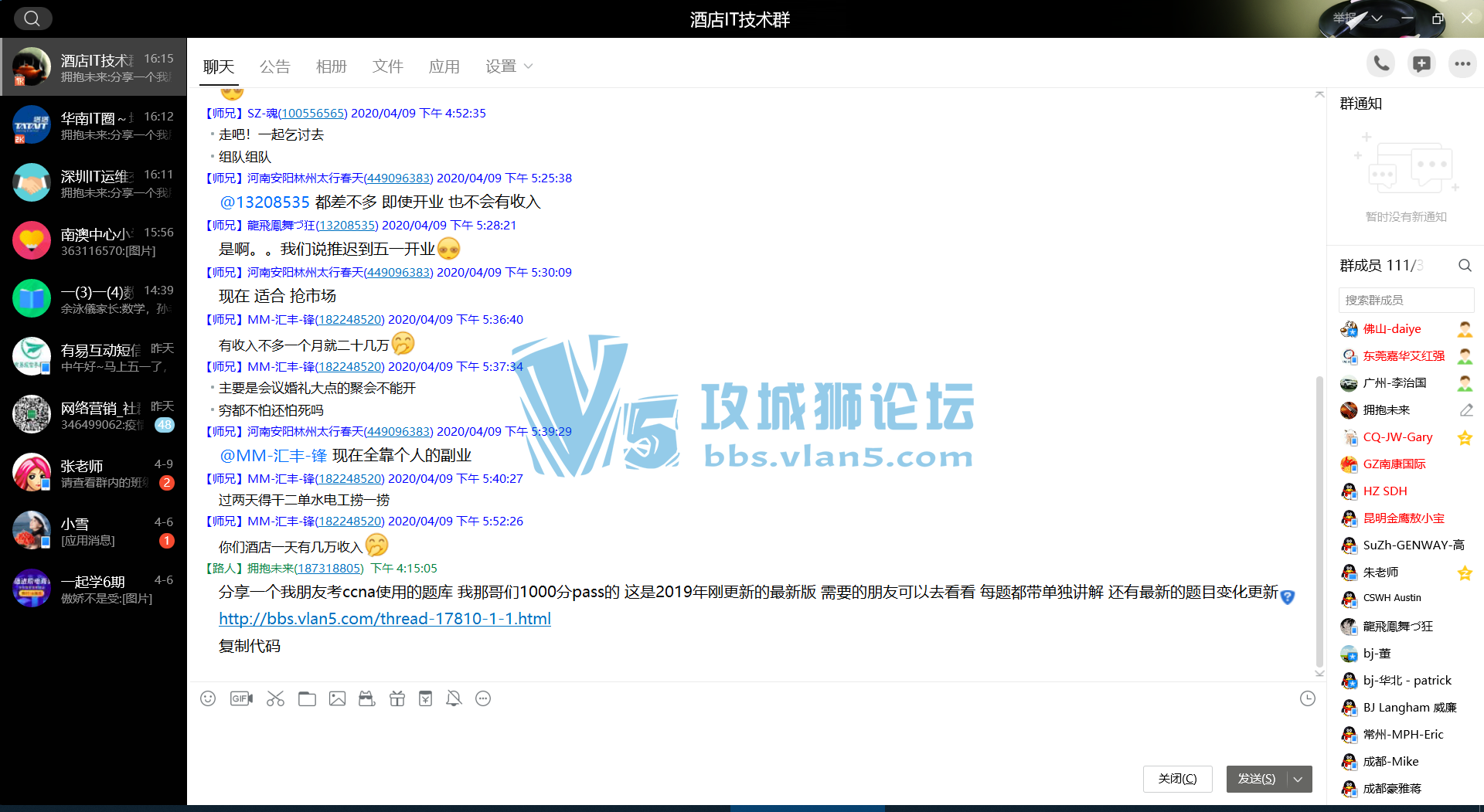Click the gift icon in the input toolbar
Image resolution: width=1484 pixels, height=812 pixels.
[x=397, y=698]
